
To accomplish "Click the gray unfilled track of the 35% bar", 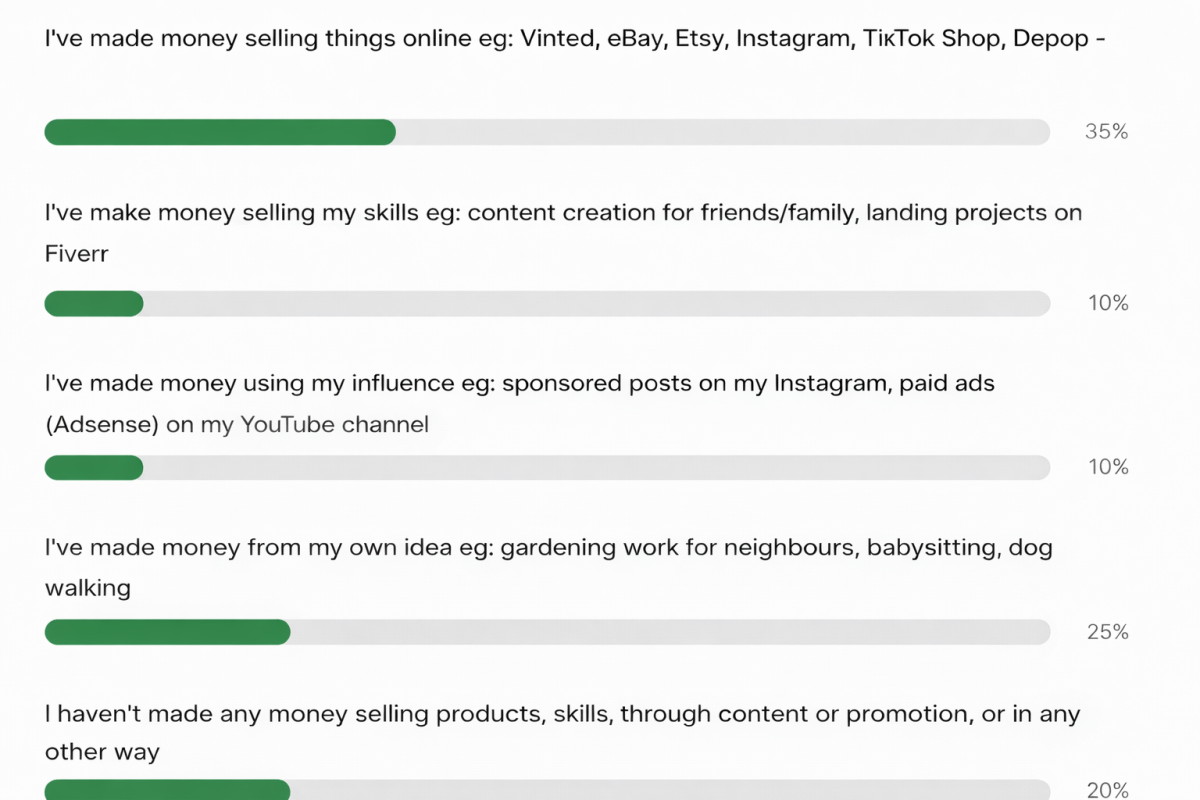I will pyautogui.click(x=722, y=132).
